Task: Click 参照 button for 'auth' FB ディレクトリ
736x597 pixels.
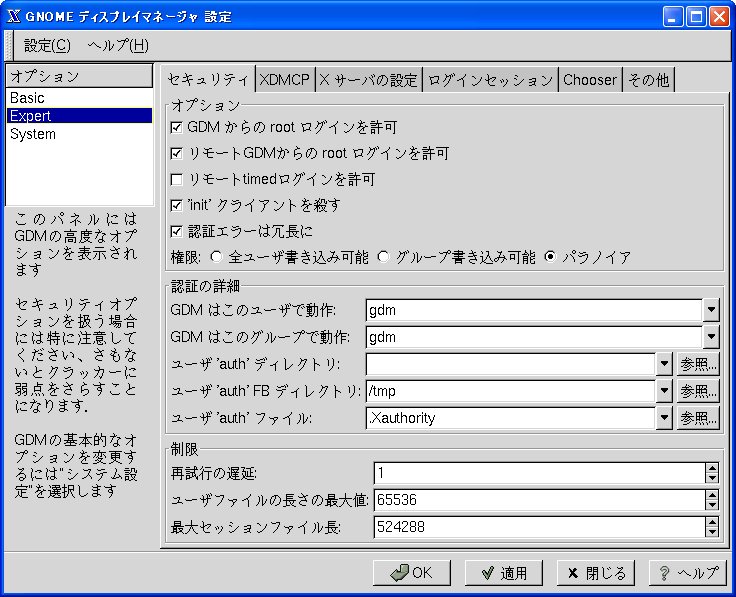Action: 698,390
